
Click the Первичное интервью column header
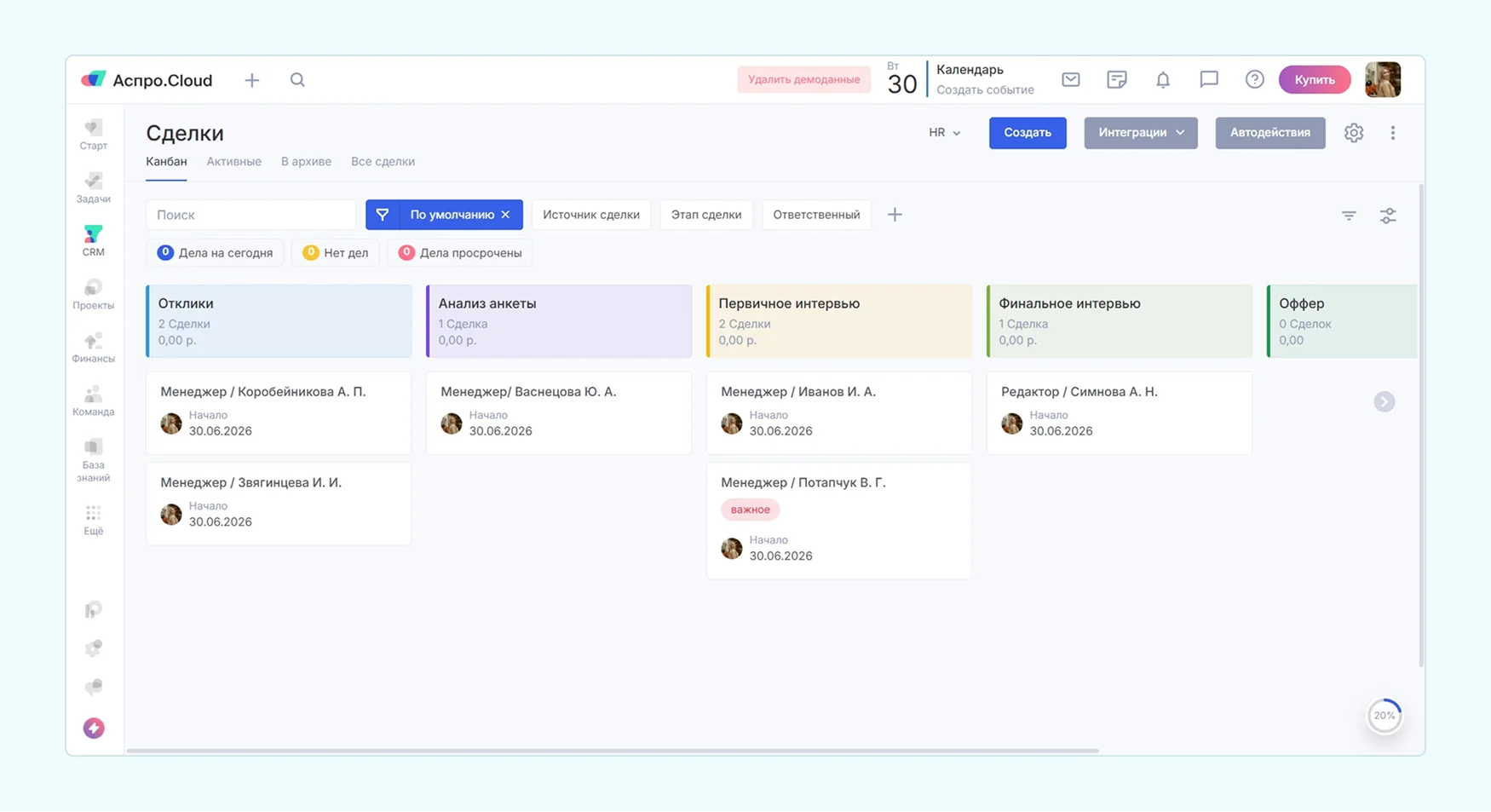(839, 320)
